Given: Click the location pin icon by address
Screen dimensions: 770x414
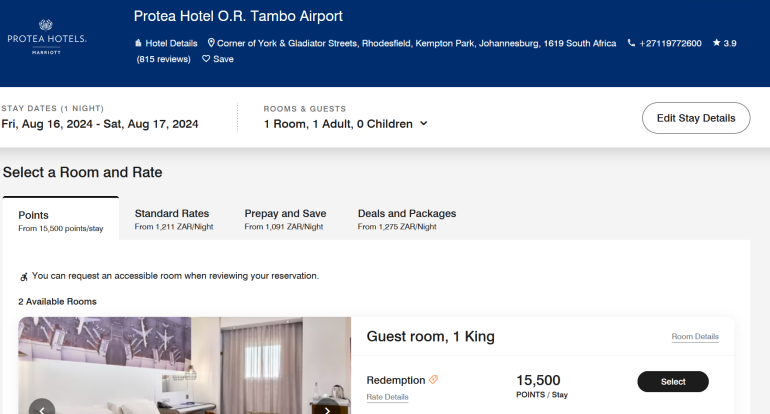Looking at the screenshot, I should 211,44.
